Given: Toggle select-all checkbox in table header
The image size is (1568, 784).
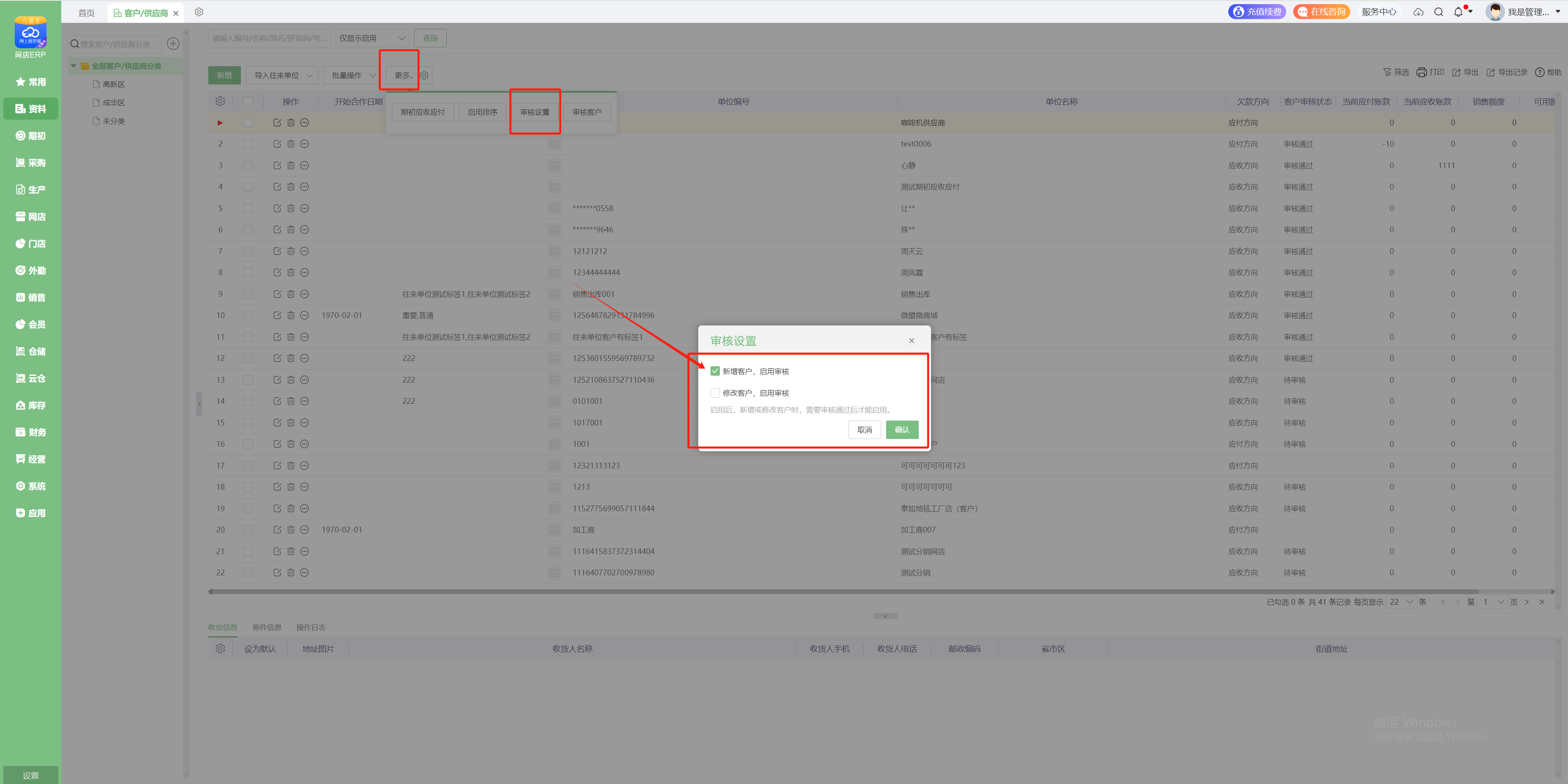Looking at the screenshot, I should tap(248, 101).
